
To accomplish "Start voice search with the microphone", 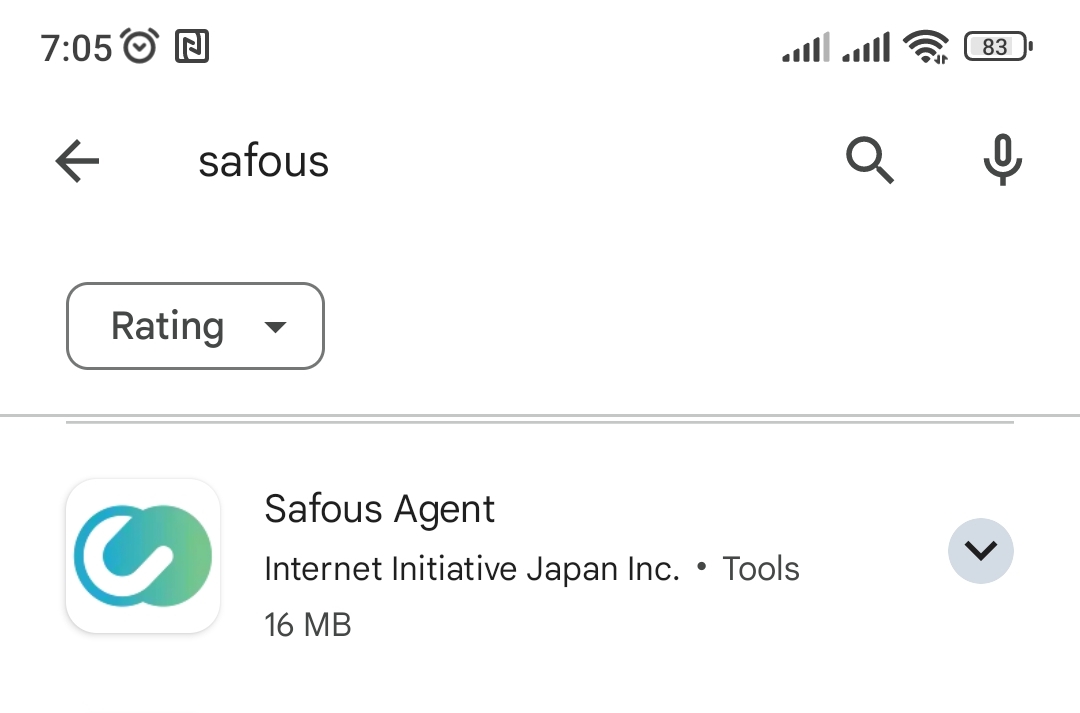I will 1002,160.
